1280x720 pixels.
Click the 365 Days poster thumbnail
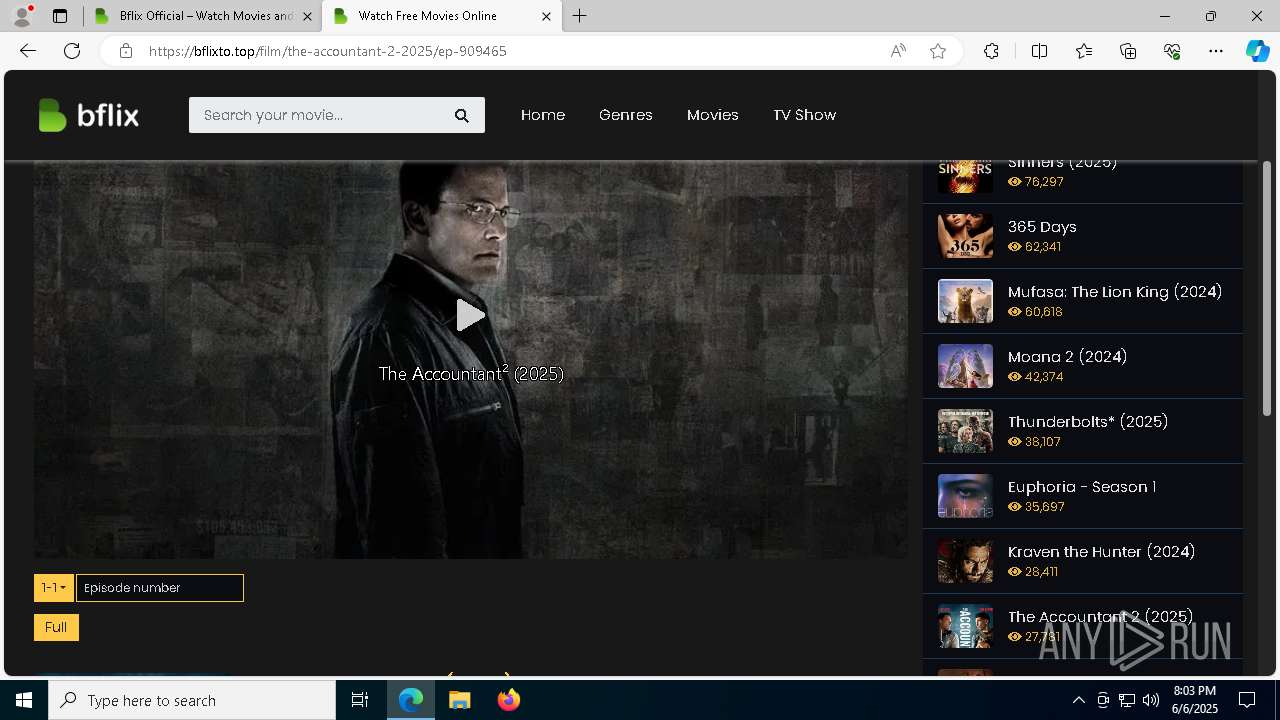point(965,236)
